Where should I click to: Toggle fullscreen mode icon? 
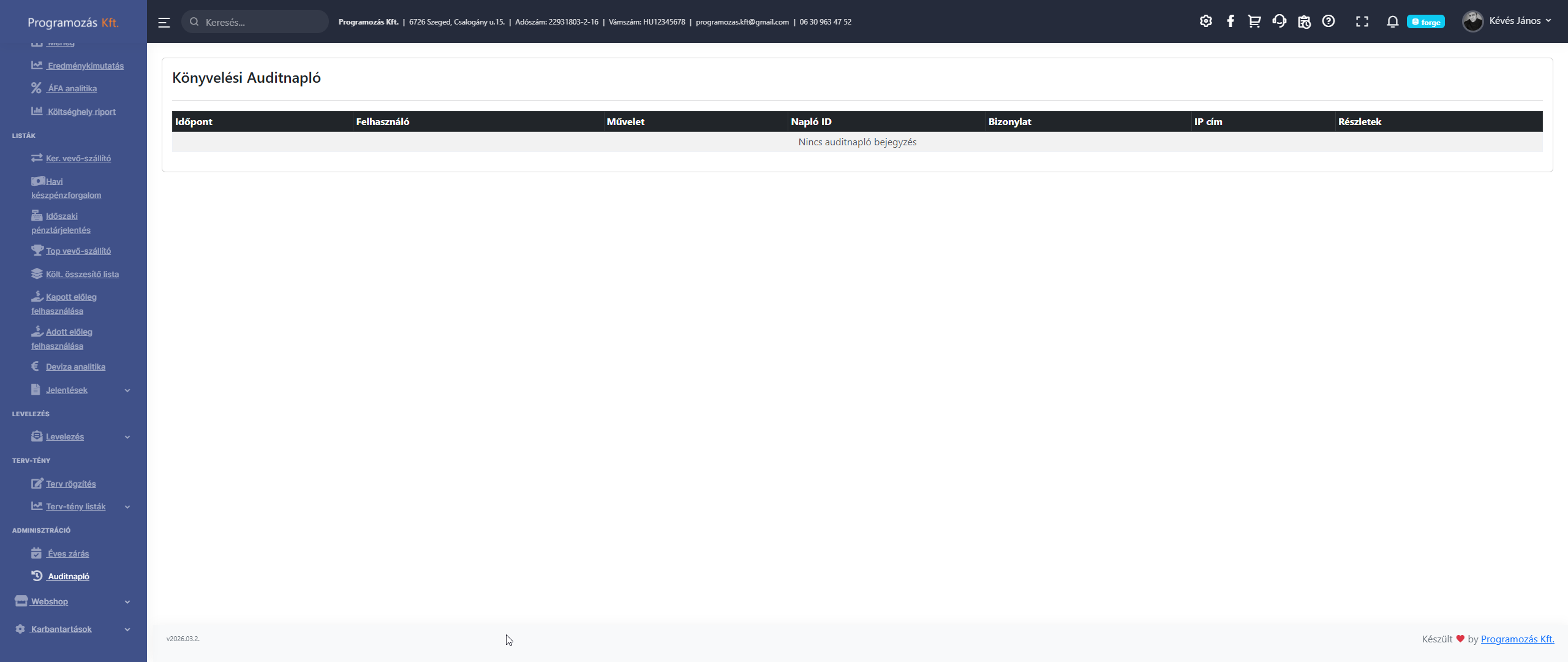coord(1362,22)
